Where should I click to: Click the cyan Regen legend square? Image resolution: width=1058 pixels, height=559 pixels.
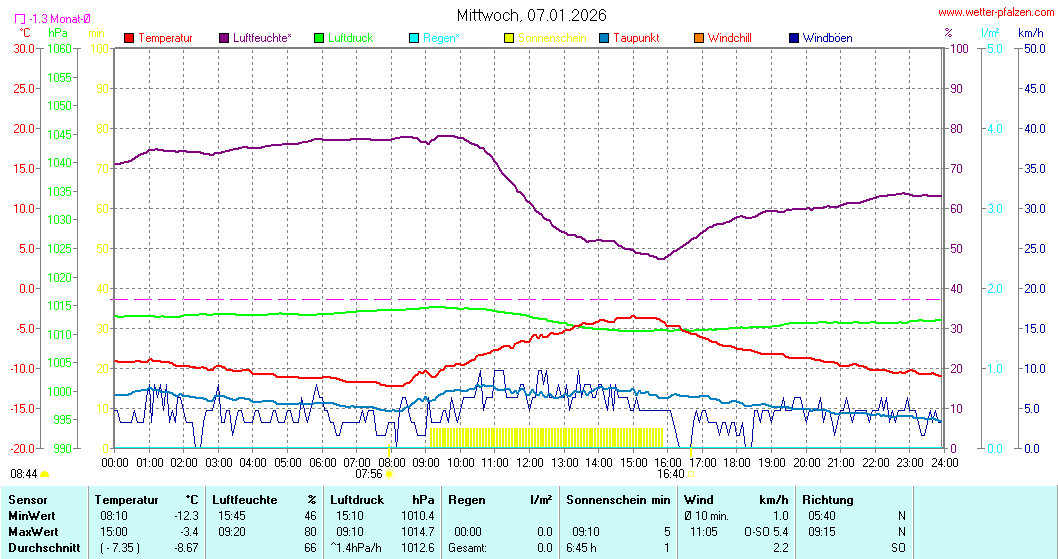[x=414, y=38]
